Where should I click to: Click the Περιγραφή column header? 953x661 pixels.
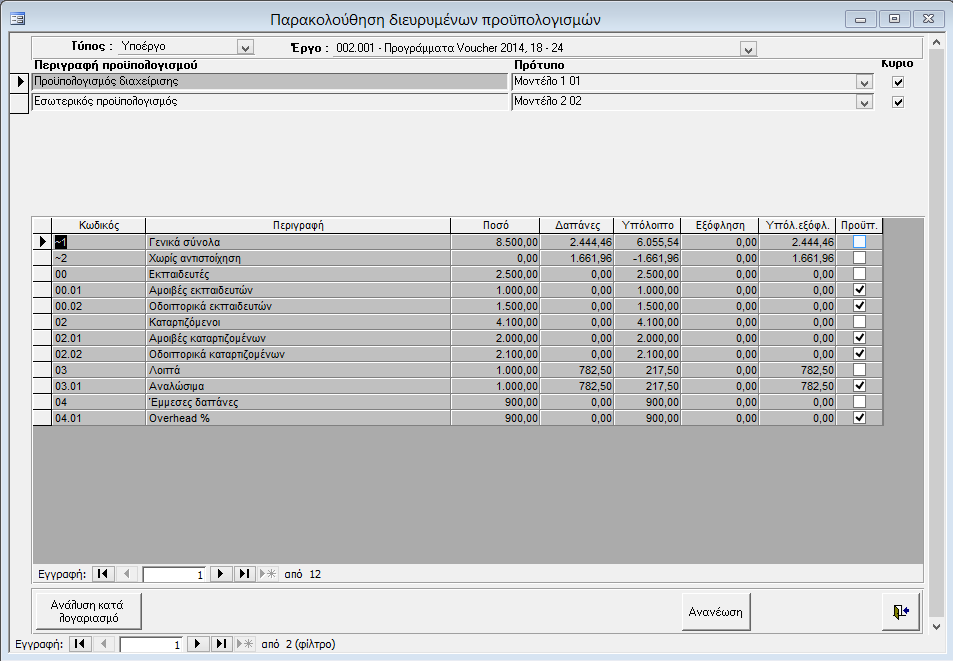297,225
